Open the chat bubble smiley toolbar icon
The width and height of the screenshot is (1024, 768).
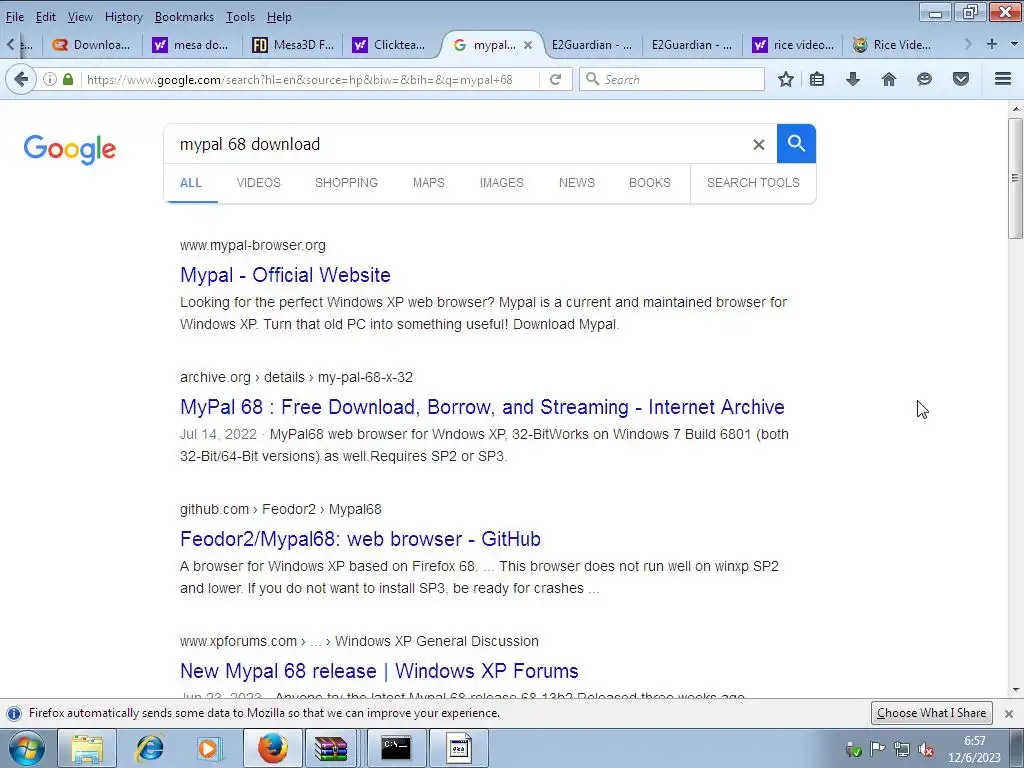[924, 80]
